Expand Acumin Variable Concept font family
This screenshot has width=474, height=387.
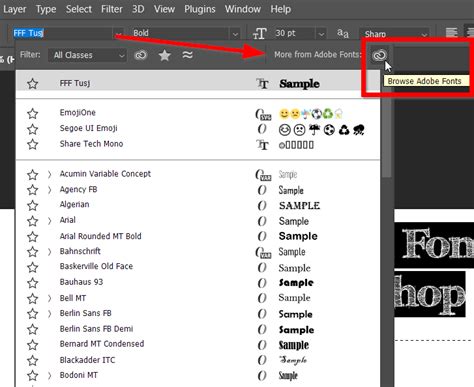click(49, 174)
